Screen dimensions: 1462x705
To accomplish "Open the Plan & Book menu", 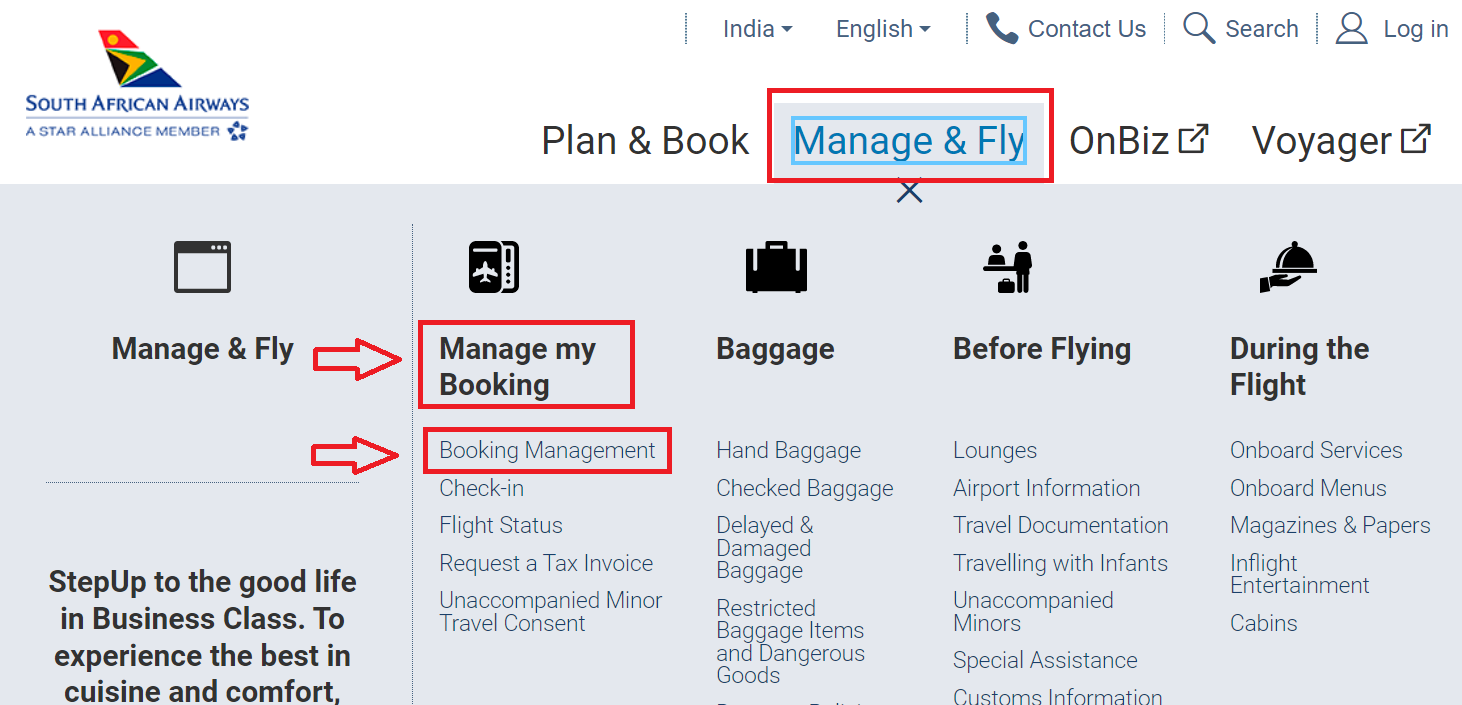I will pyautogui.click(x=645, y=141).
